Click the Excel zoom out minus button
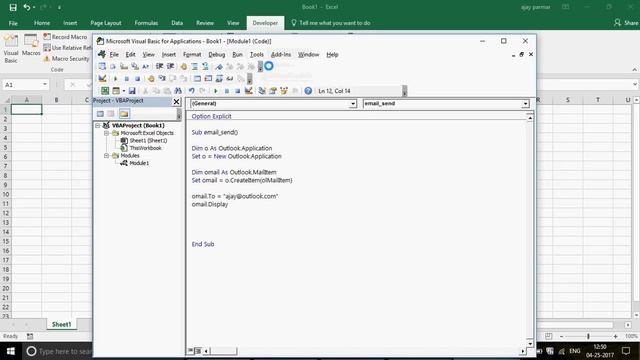 click(x=562, y=336)
